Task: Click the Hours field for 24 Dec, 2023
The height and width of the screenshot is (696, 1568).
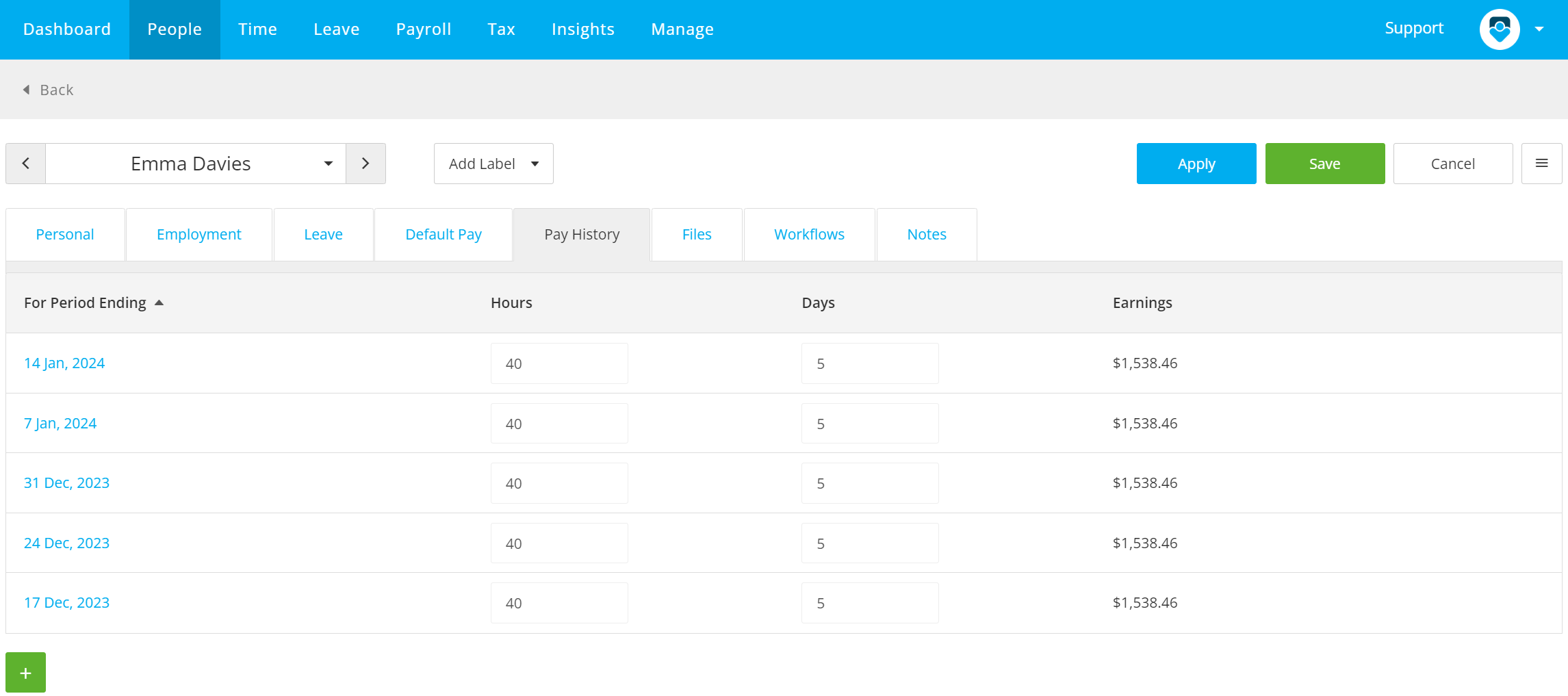Action: (x=559, y=543)
